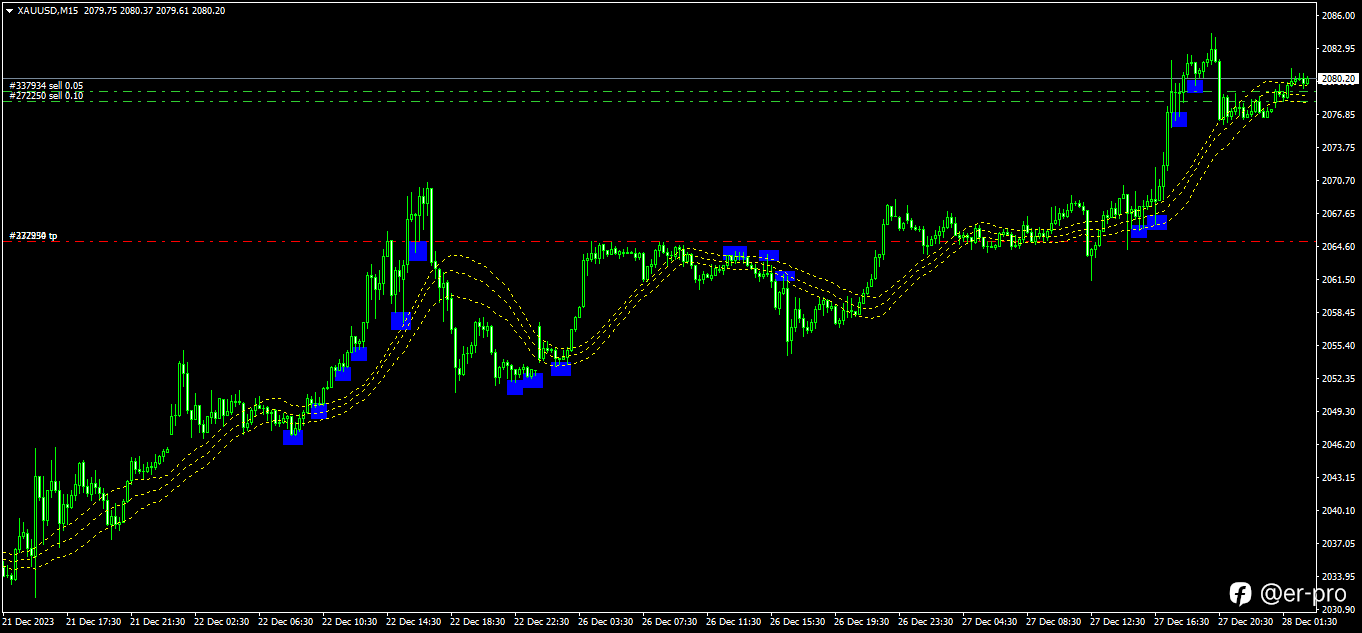Click the 27 Dec 20:30 time label
The width and height of the screenshot is (1362, 633).
(x=1246, y=622)
